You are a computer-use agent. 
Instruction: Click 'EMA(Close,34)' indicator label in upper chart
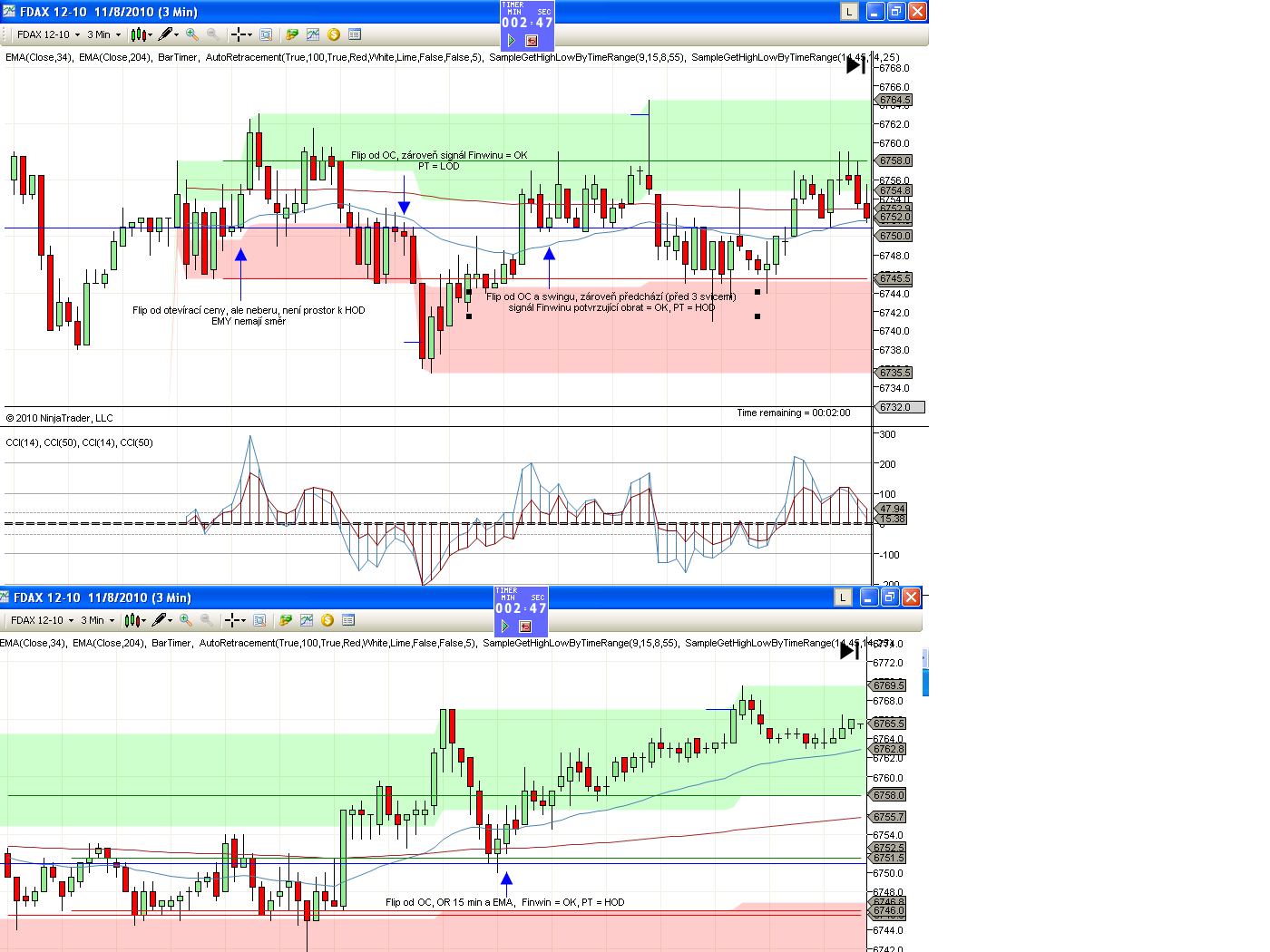39,57
